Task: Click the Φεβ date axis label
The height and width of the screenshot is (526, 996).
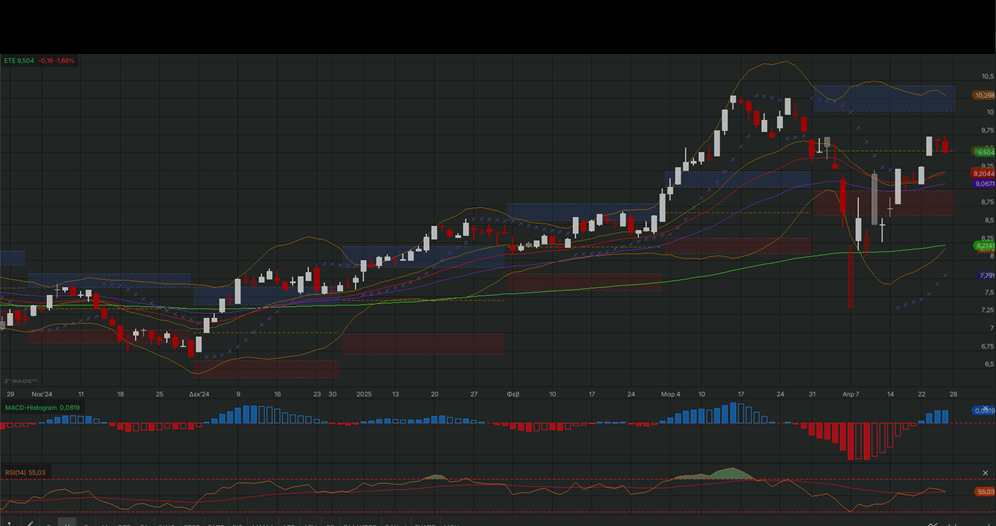Action: pos(513,394)
